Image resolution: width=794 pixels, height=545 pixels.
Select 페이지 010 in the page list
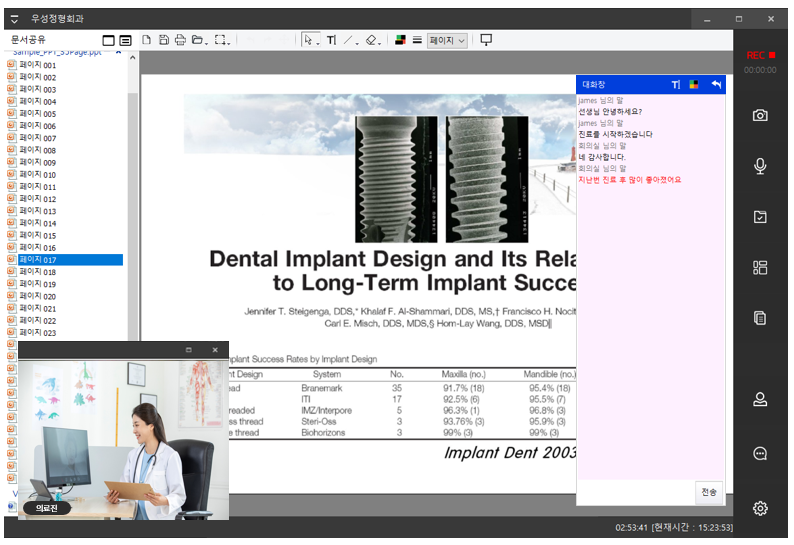click(x=38, y=175)
